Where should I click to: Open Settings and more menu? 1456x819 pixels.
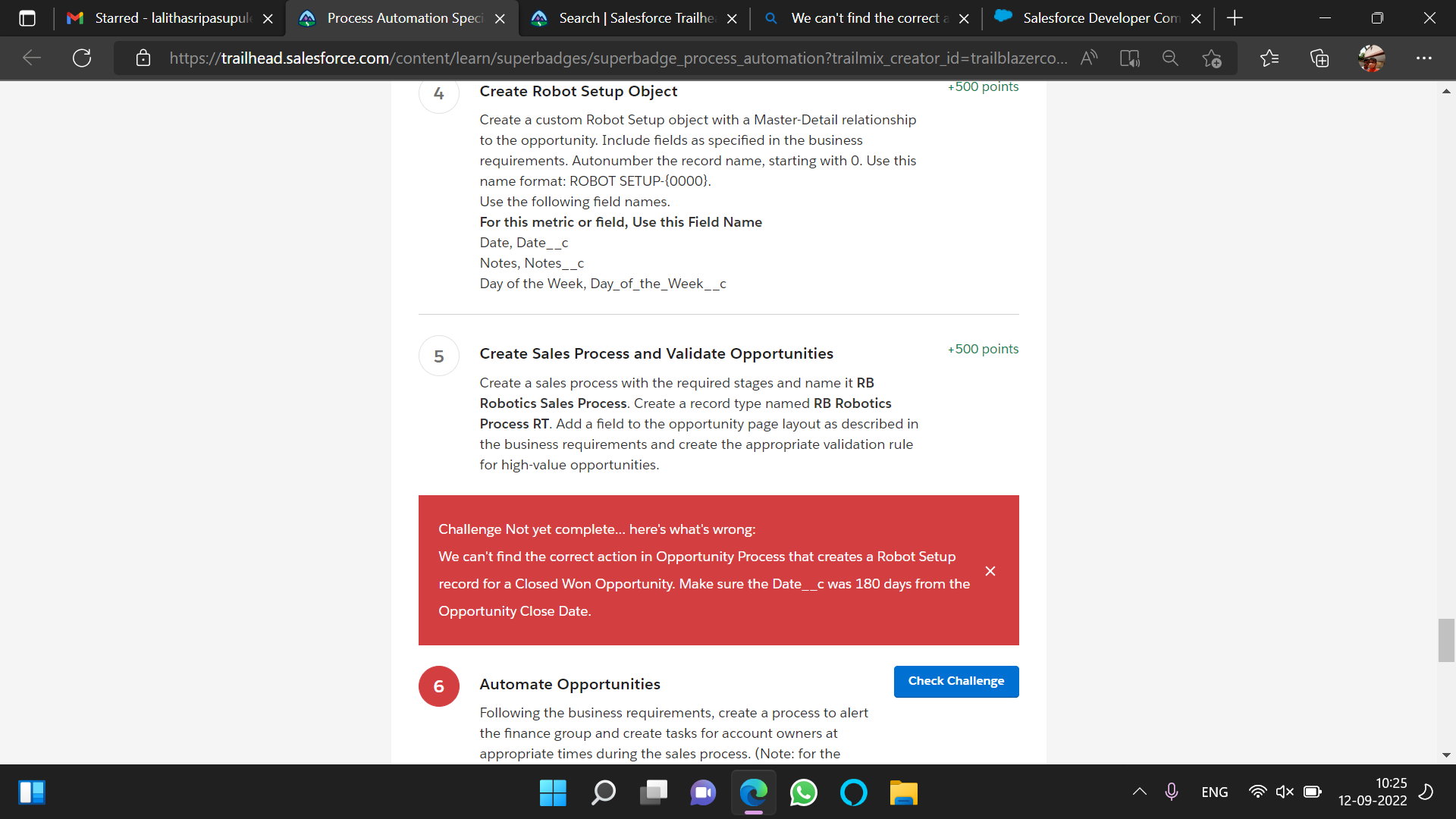[1423, 58]
